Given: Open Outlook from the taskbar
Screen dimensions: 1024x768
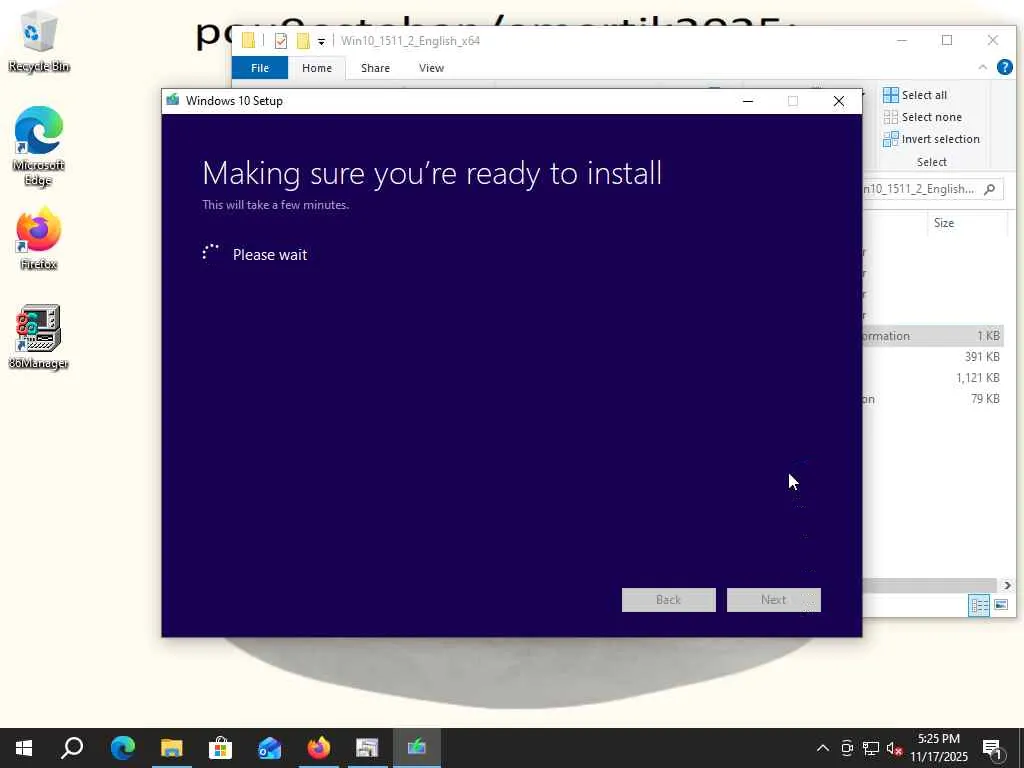Looking at the screenshot, I should (x=269, y=748).
